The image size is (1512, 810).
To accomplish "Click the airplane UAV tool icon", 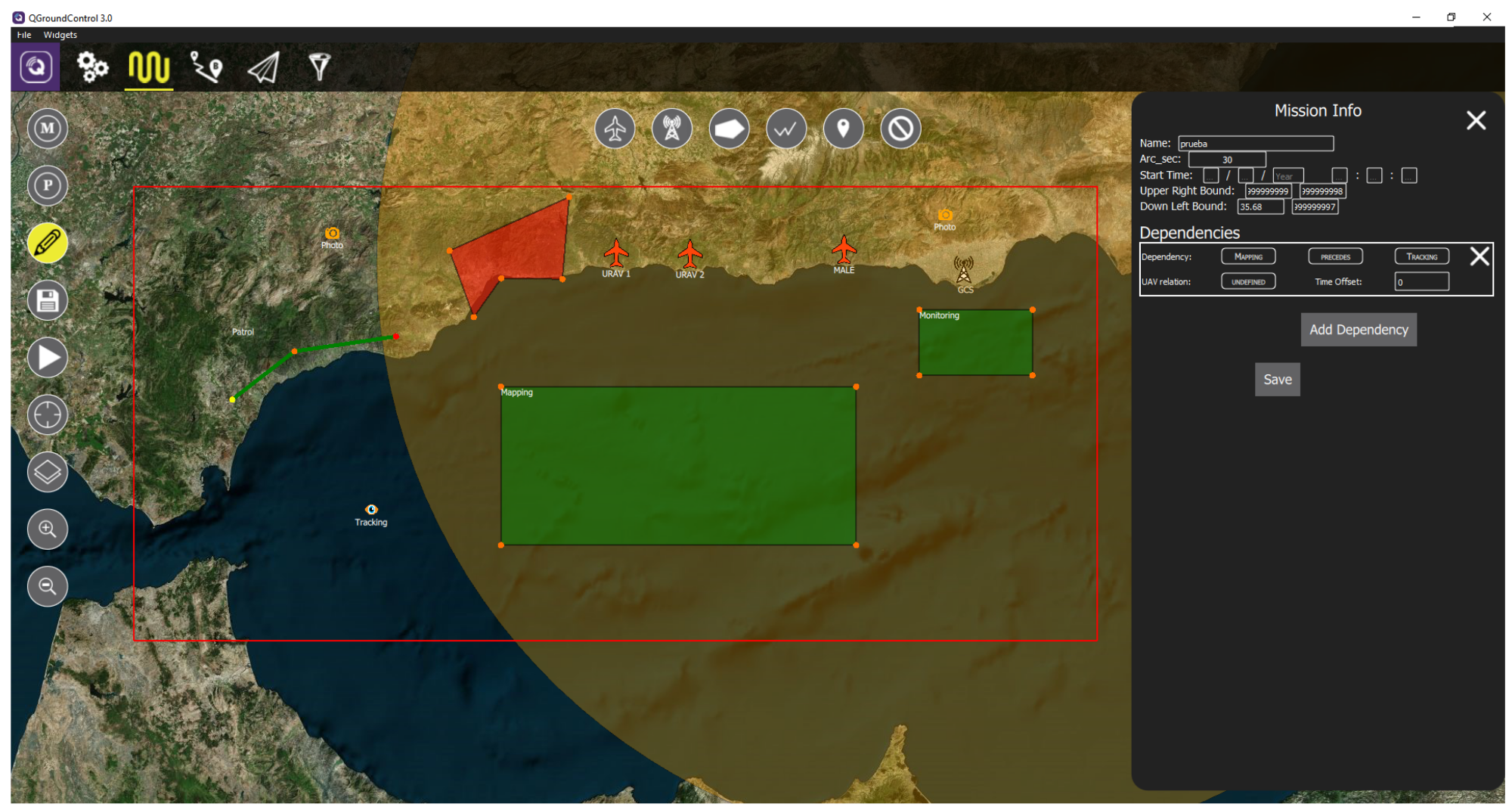I will coord(615,129).
